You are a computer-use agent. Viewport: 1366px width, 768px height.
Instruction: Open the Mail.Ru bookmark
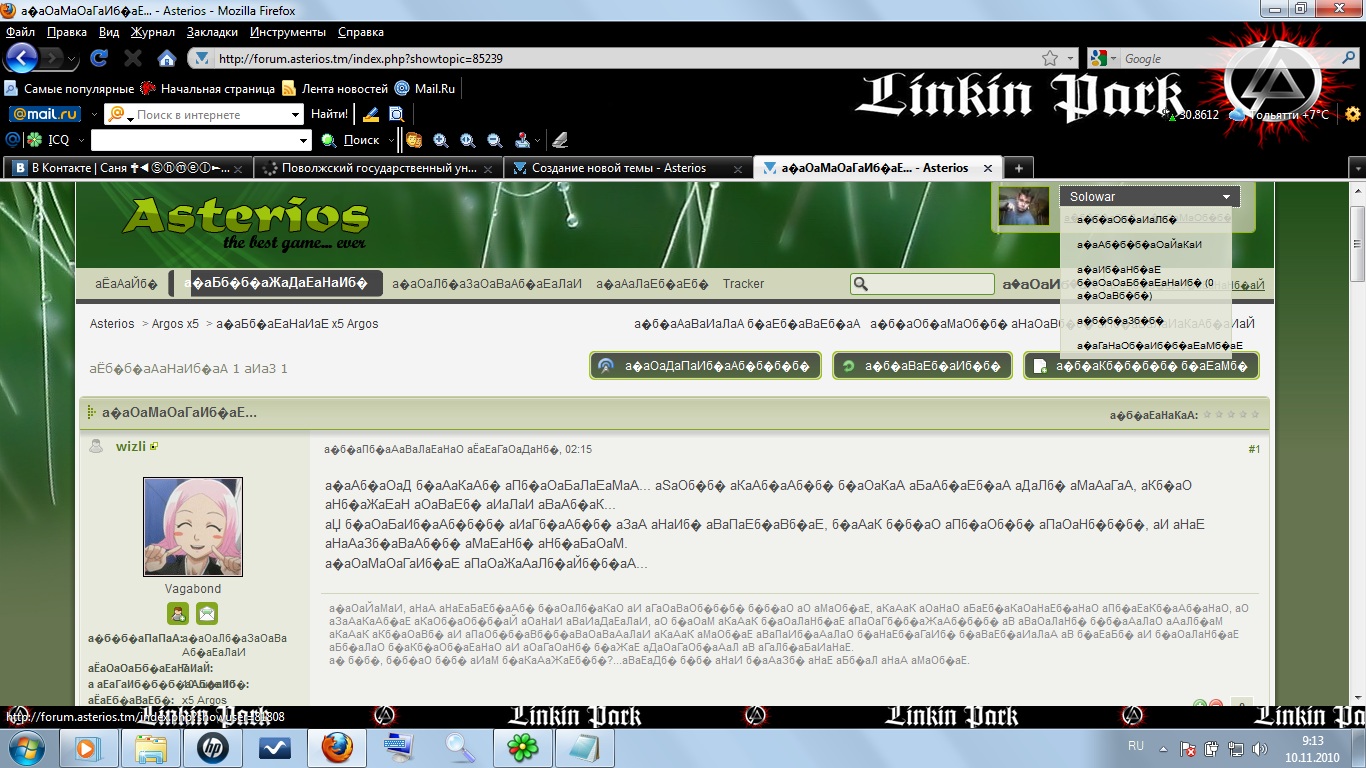[425, 88]
